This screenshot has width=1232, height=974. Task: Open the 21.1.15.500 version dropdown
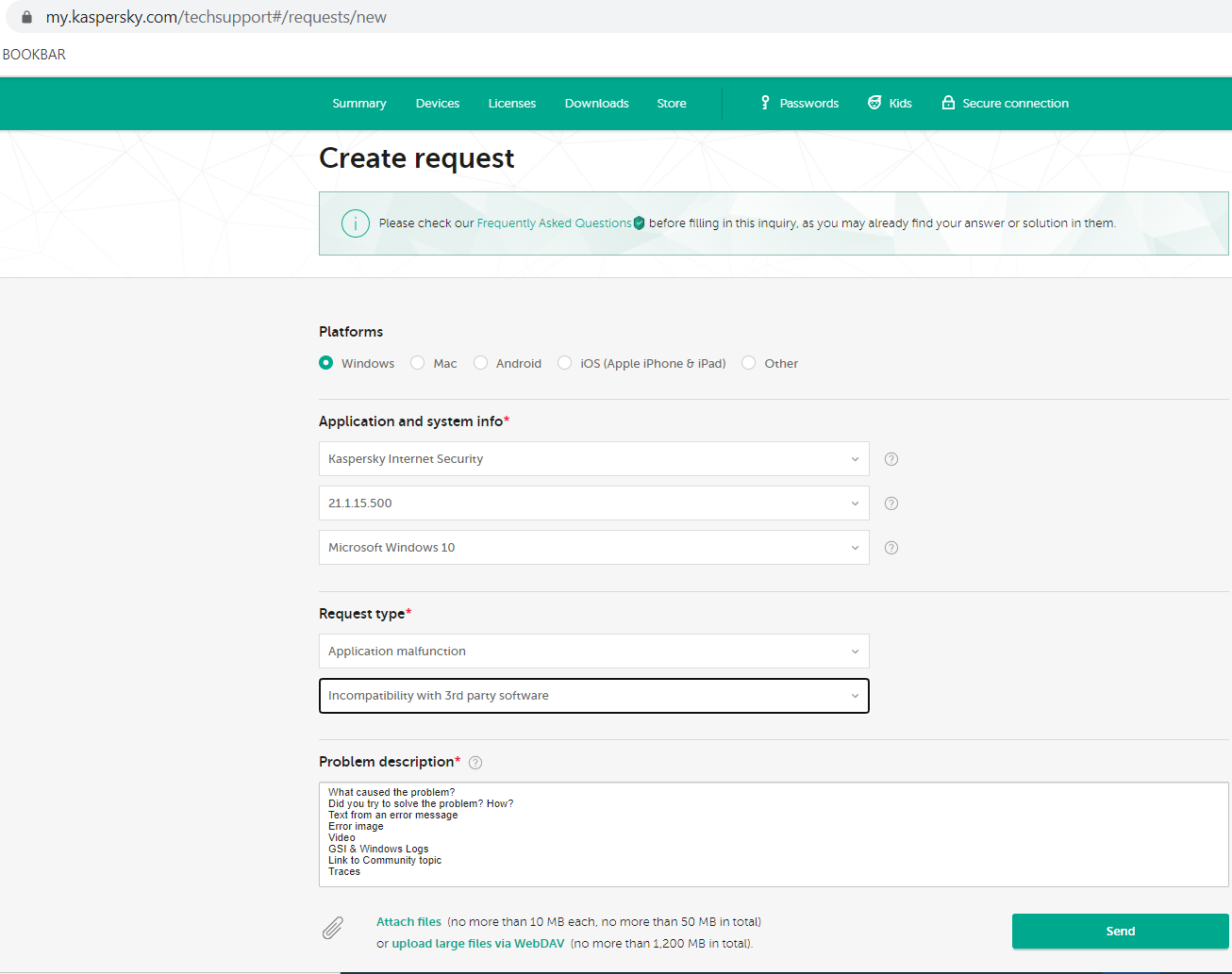(594, 504)
